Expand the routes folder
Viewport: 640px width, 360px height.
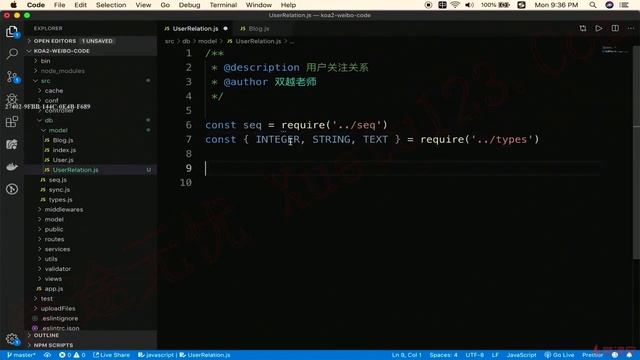click(91, 239)
